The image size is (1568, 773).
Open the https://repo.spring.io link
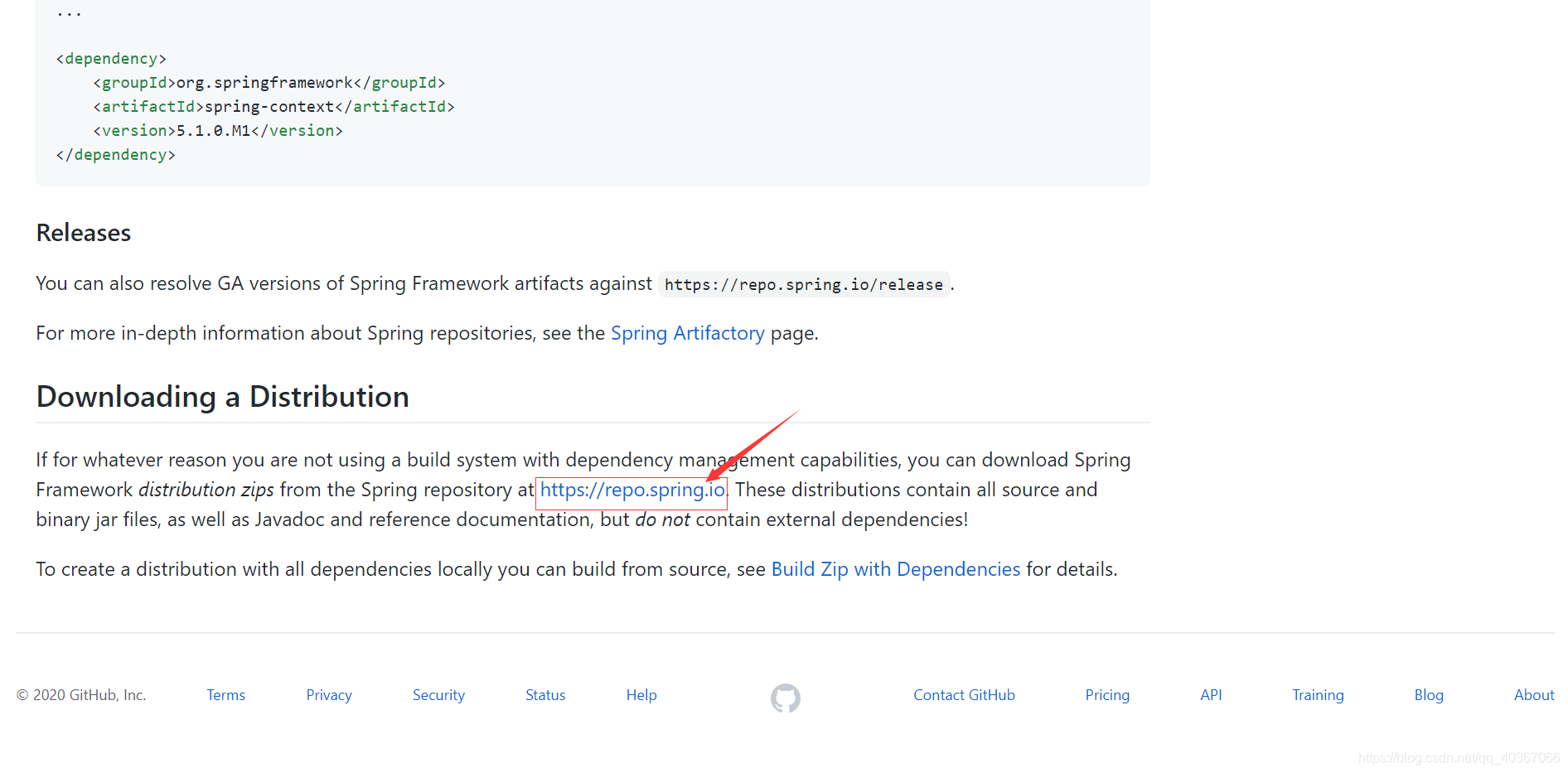coord(632,490)
